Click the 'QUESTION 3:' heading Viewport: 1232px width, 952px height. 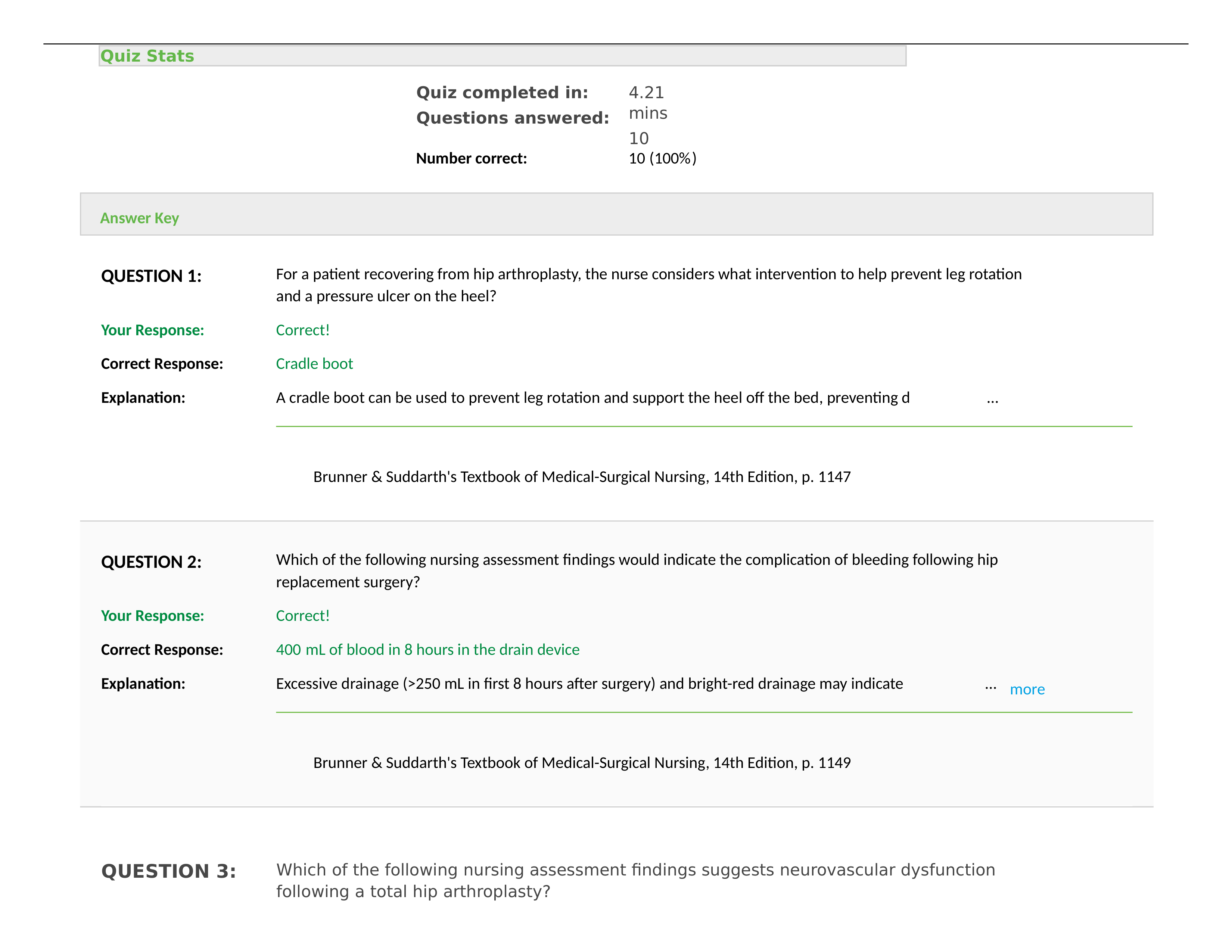click(169, 871)
